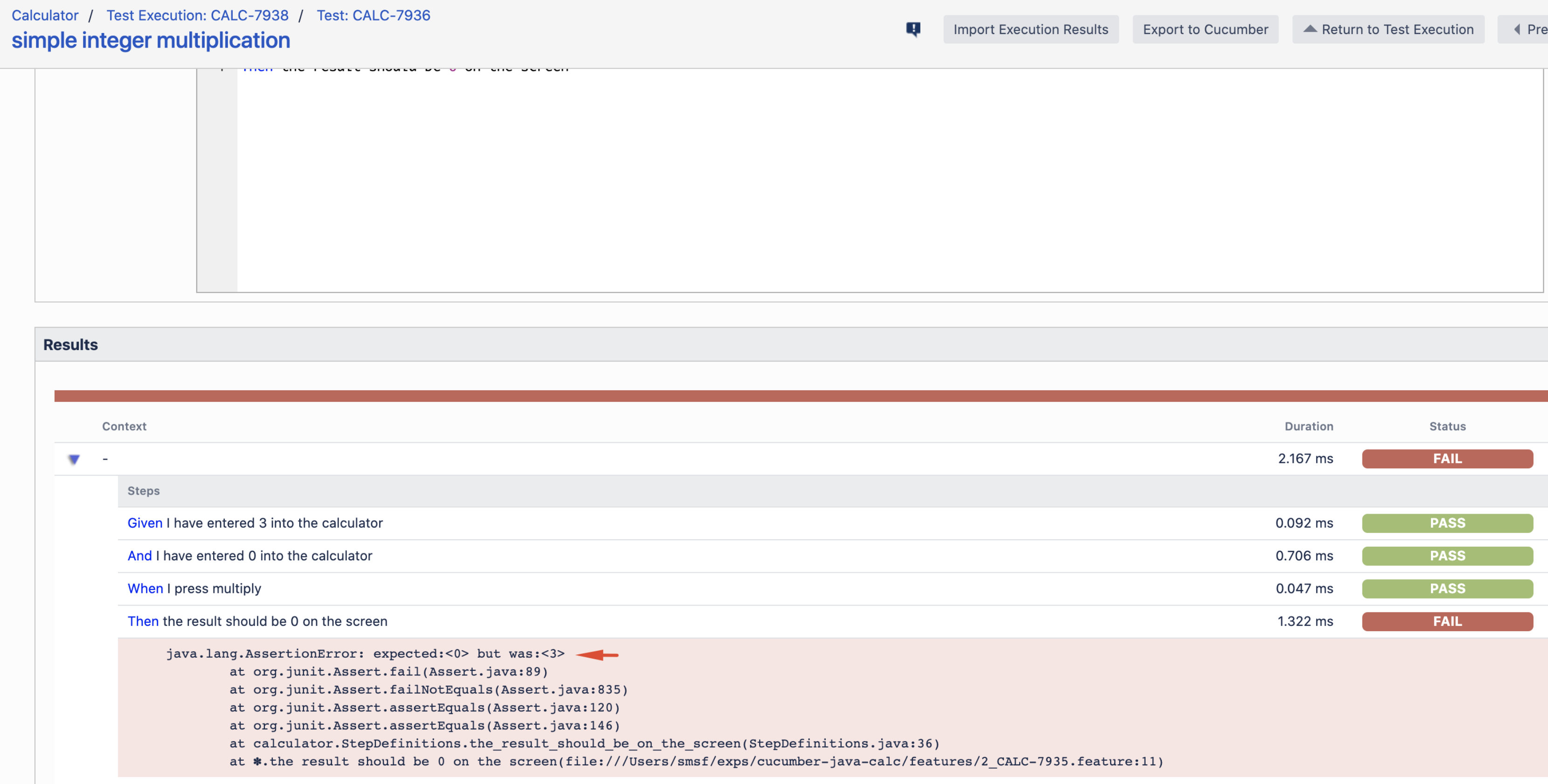Click the Duration column header

(x=1308, y=426)
